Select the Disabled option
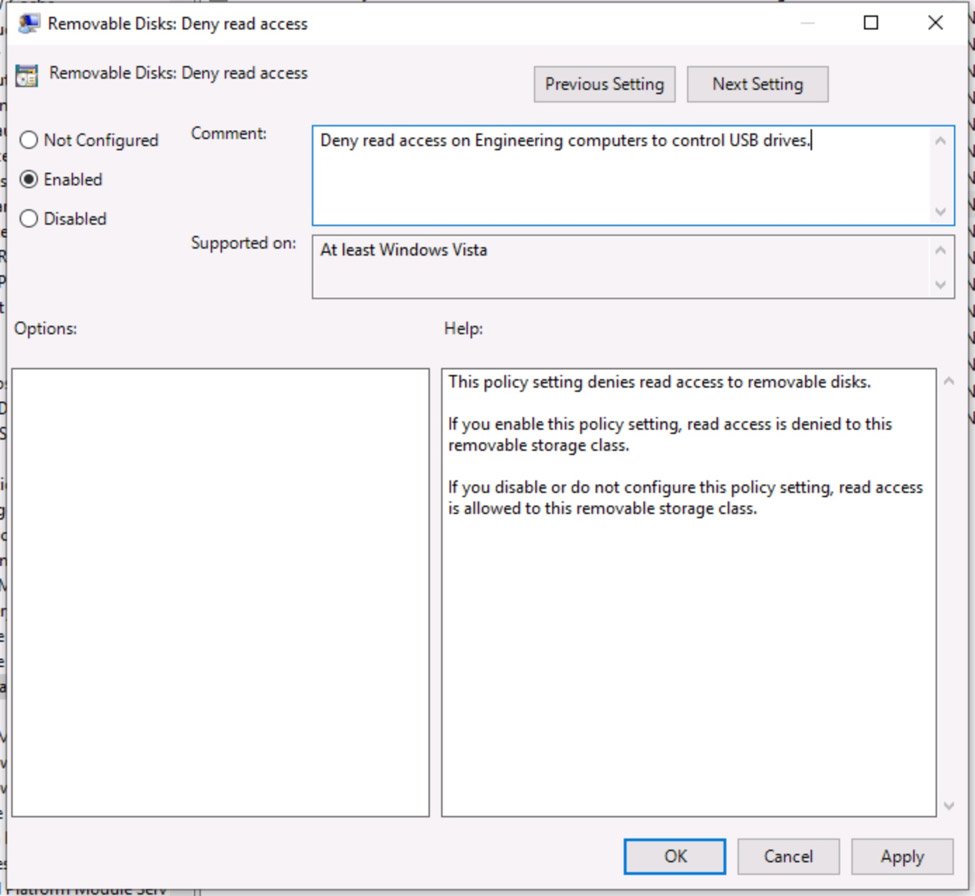 (x=29, y=218)
